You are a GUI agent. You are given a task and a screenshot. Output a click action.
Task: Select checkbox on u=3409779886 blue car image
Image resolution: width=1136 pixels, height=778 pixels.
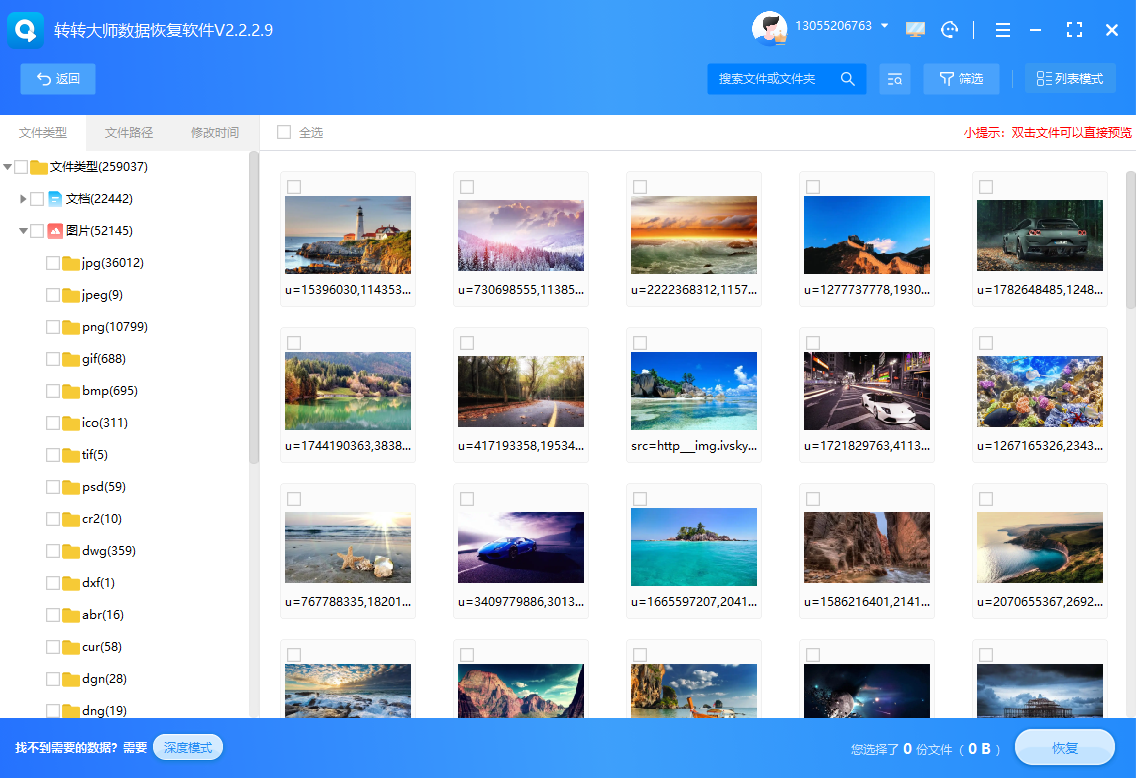467,499
